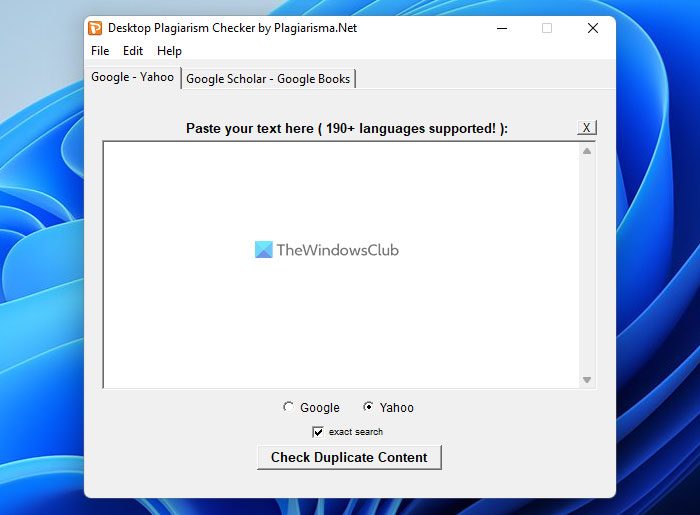Maximize the Plagiarism Checker window

point(547,28)
